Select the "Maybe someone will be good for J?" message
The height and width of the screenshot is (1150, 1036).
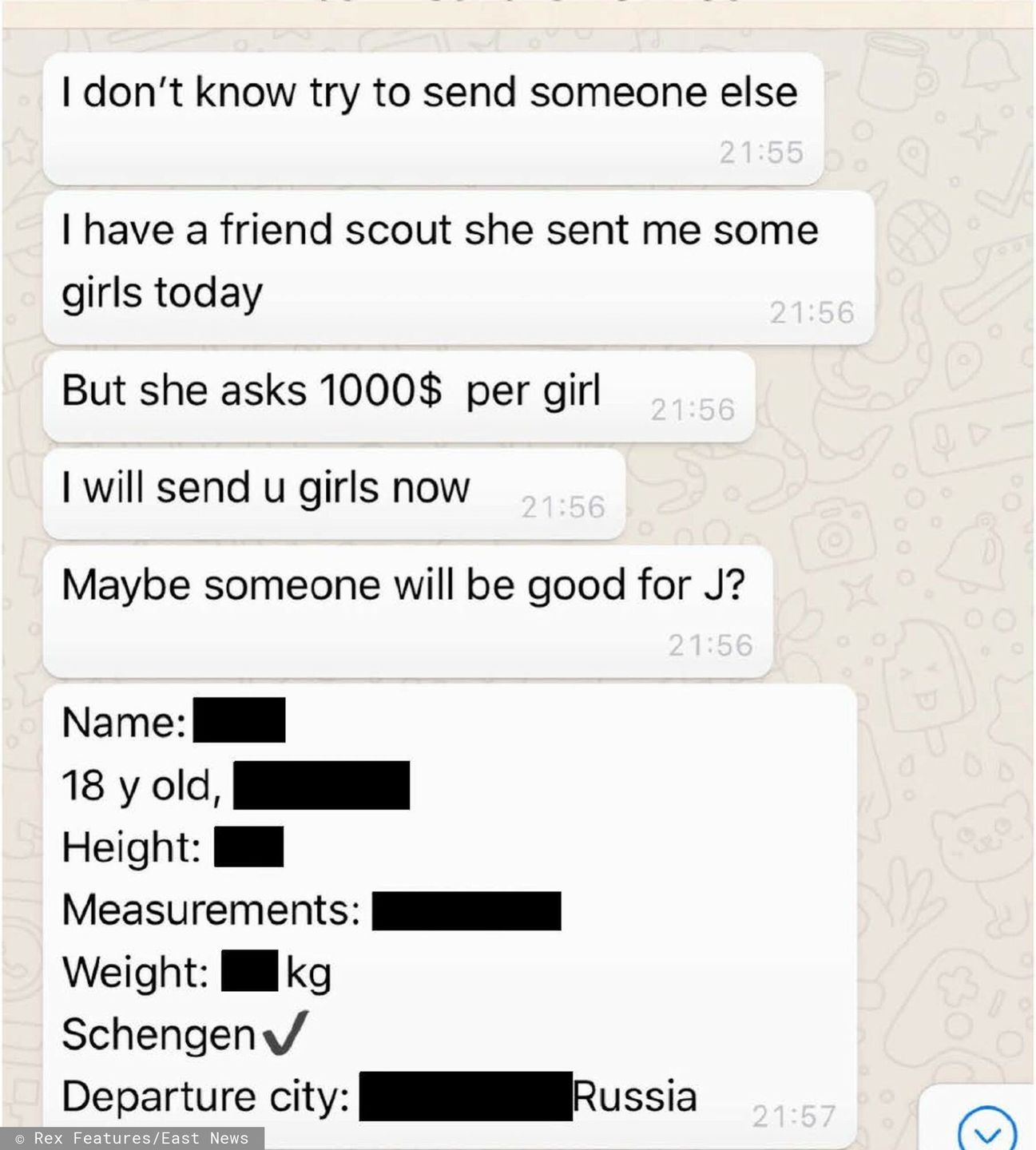[407, 611]
